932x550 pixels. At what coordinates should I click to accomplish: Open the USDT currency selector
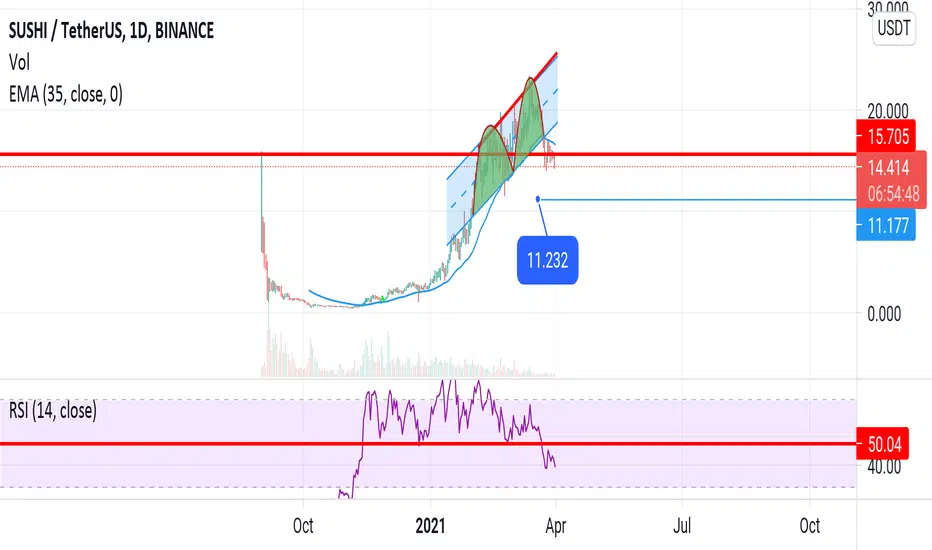point(894,28)
